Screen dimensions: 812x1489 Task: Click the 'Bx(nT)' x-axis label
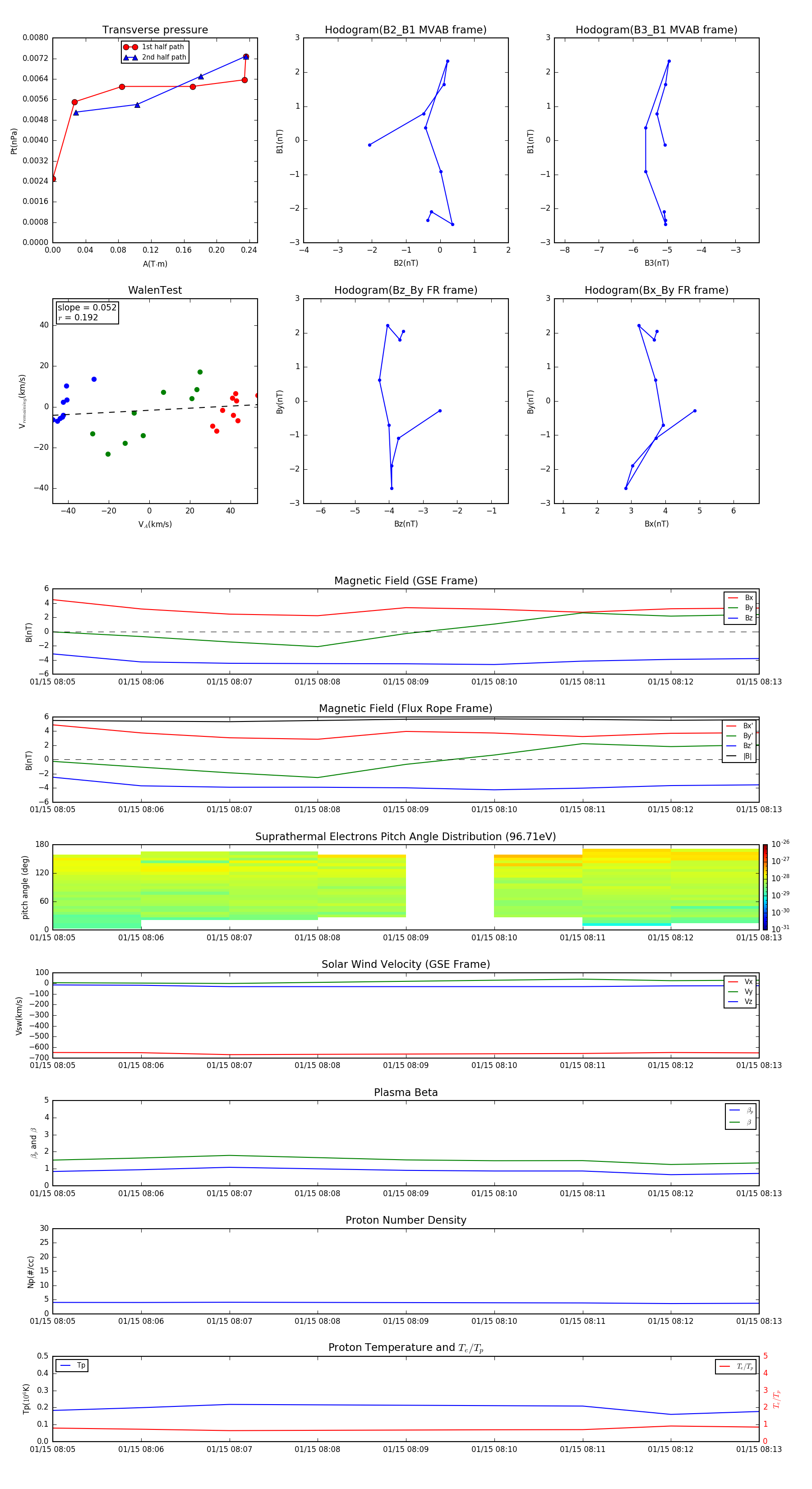pos(656,524)
